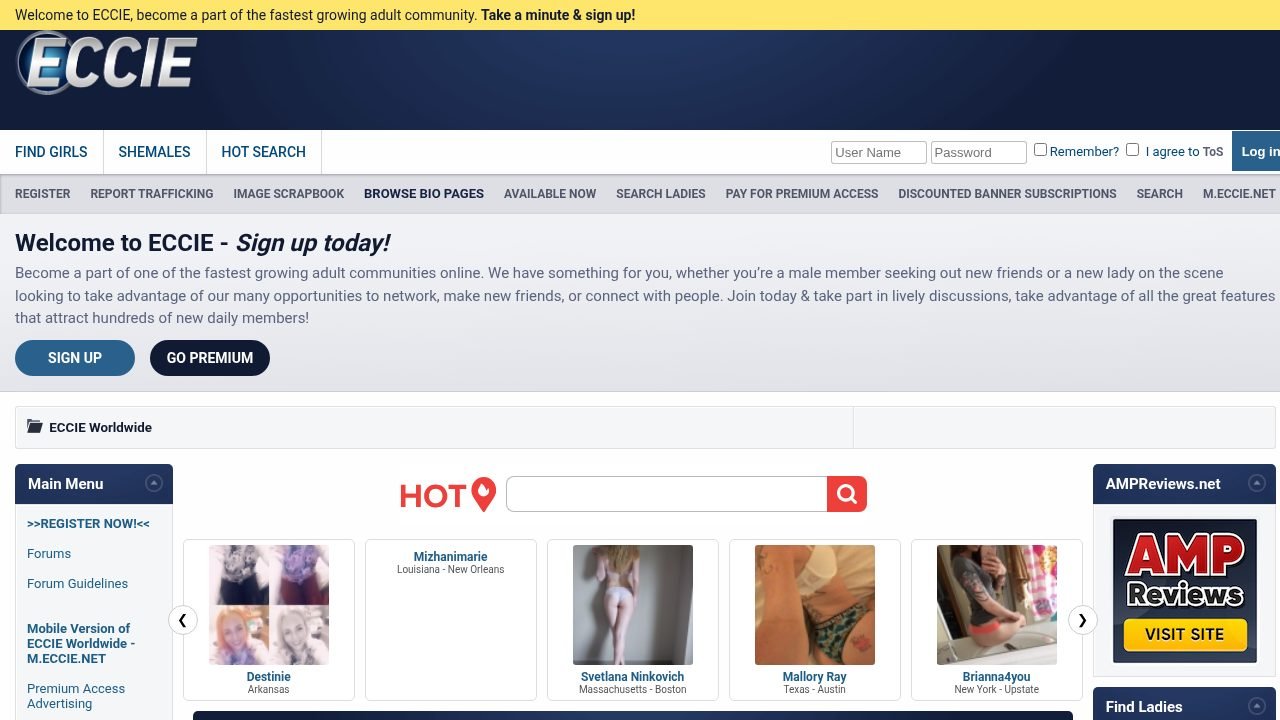Screen dimensions: 1280x720
Task: Open the Svetlana Ninkovich profile thumbnail
Action: [633, 605]
